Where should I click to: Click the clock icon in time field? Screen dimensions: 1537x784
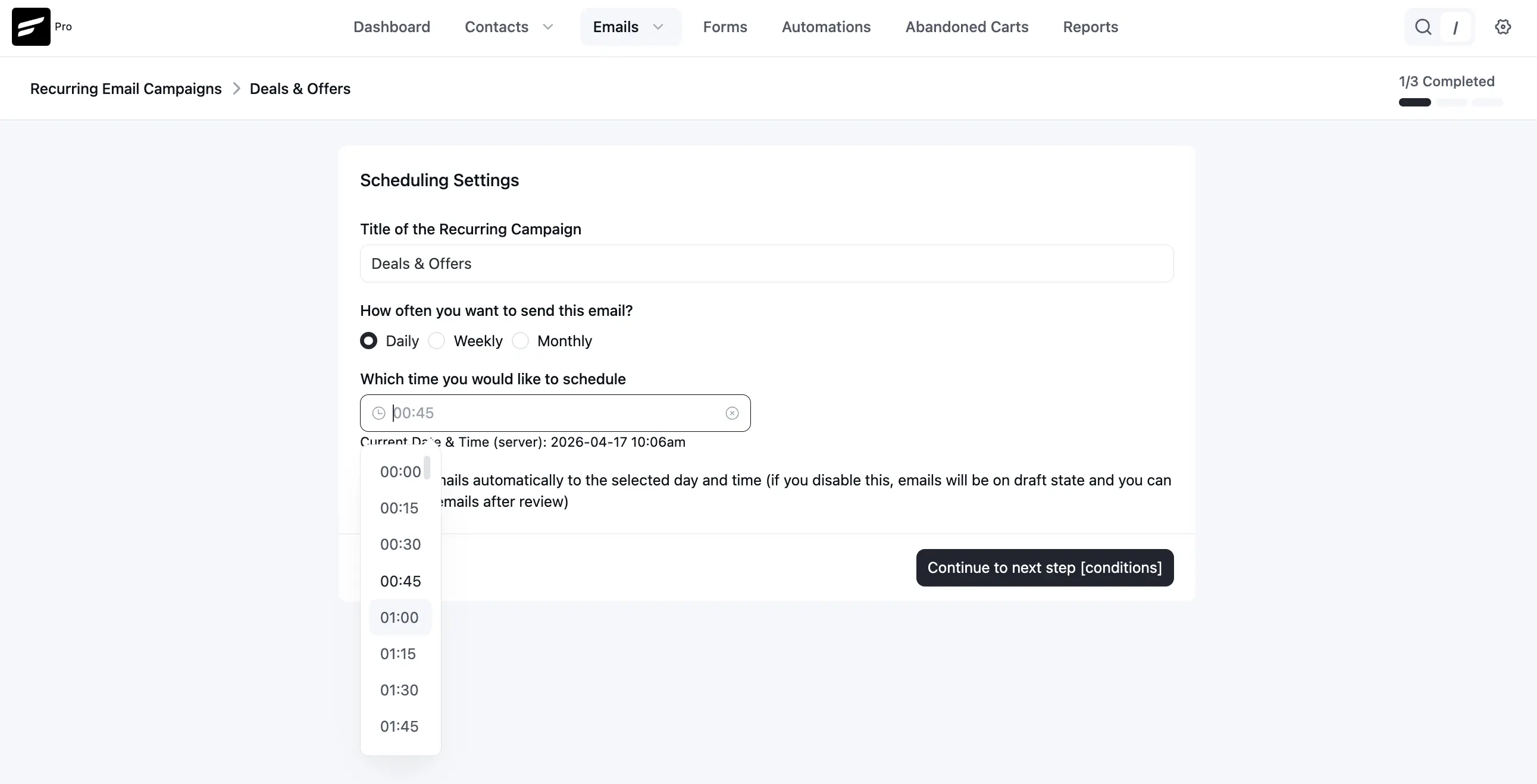tap(378, 413)
